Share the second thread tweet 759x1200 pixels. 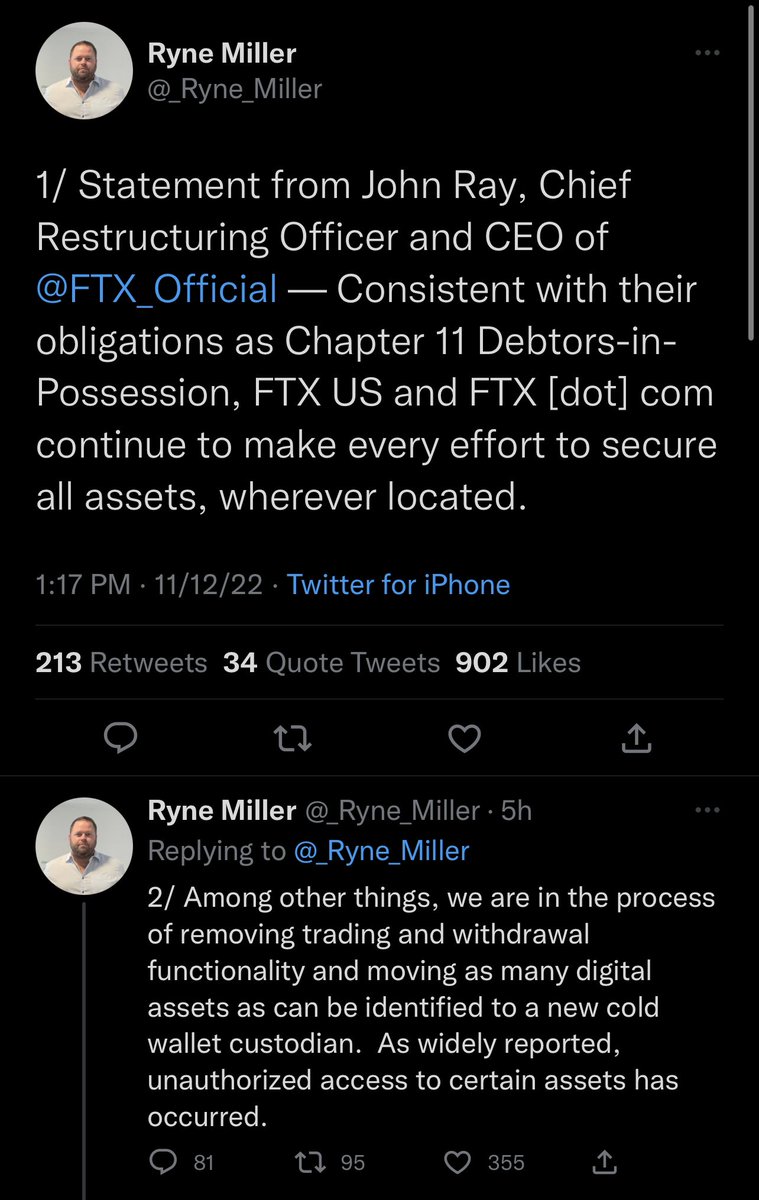click(x=604, y=1162)
